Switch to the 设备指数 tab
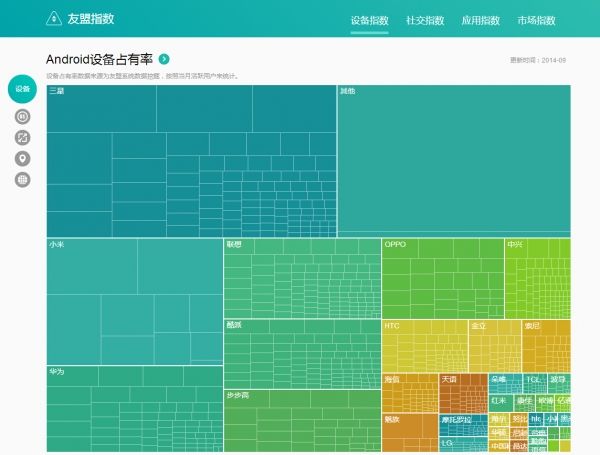Image resolution: width=600 pixels, height=455 pixels. pos(370,20)
